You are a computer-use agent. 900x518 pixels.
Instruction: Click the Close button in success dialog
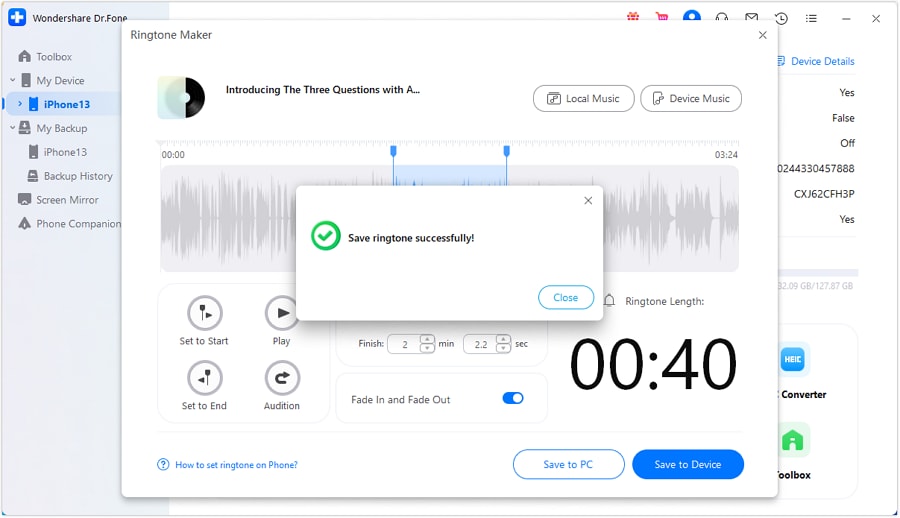click(565, 297)
